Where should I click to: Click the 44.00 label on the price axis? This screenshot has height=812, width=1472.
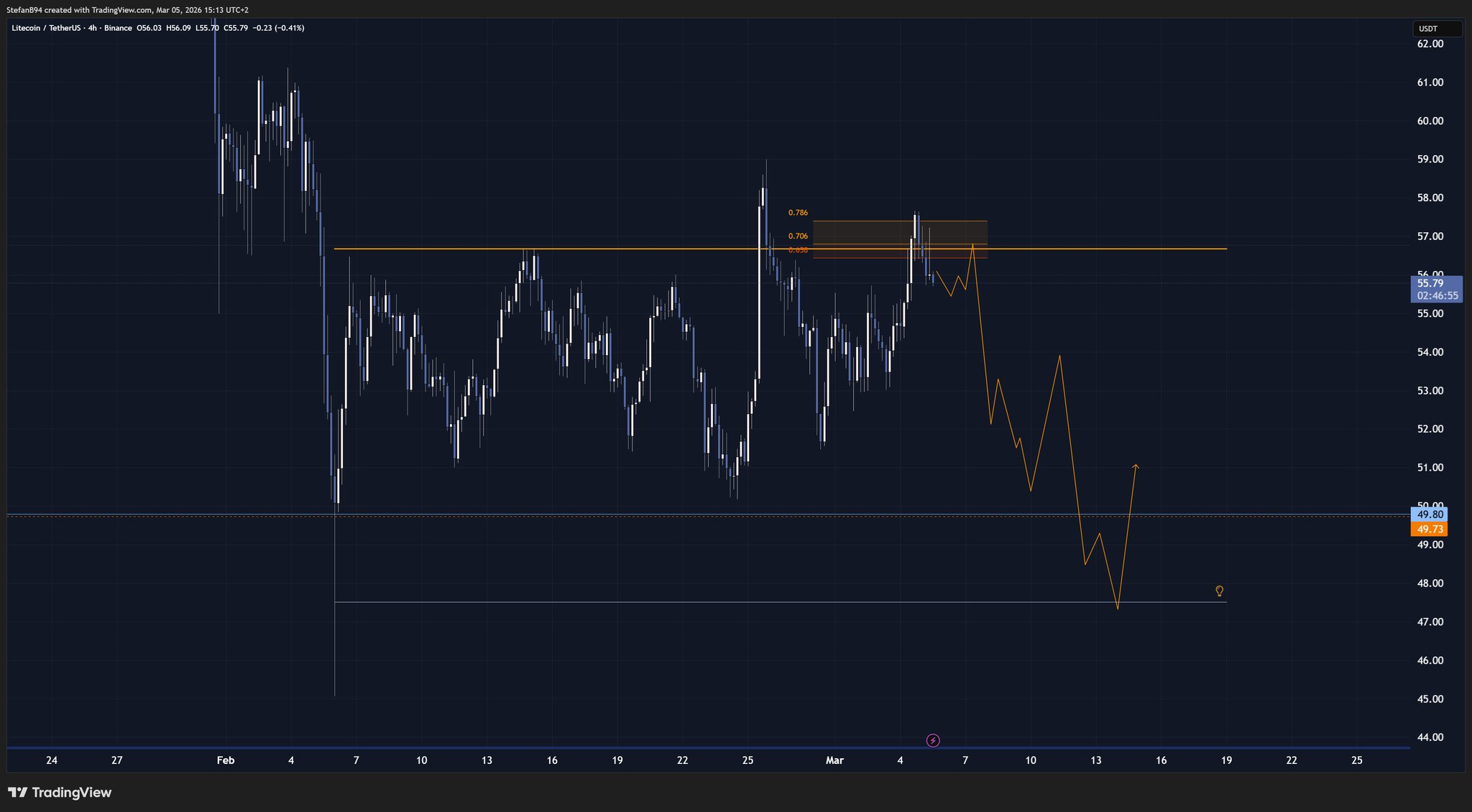pyautogui.click(x=1430, y=737)
